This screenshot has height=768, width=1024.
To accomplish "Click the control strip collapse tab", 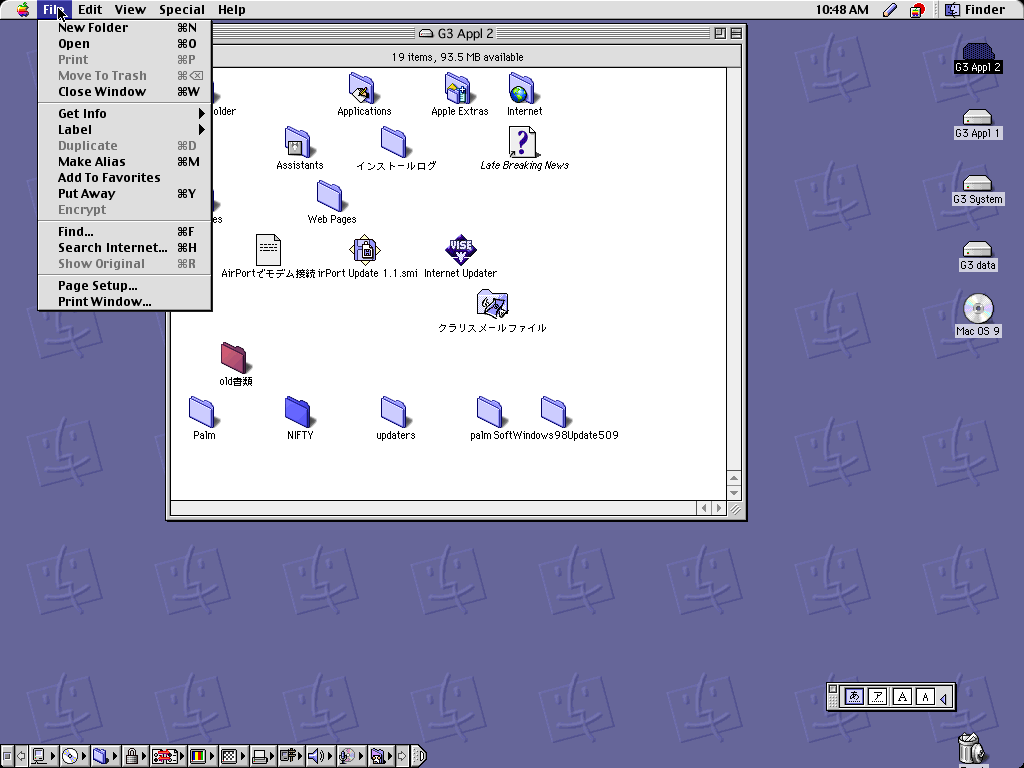I will [420, 756].
